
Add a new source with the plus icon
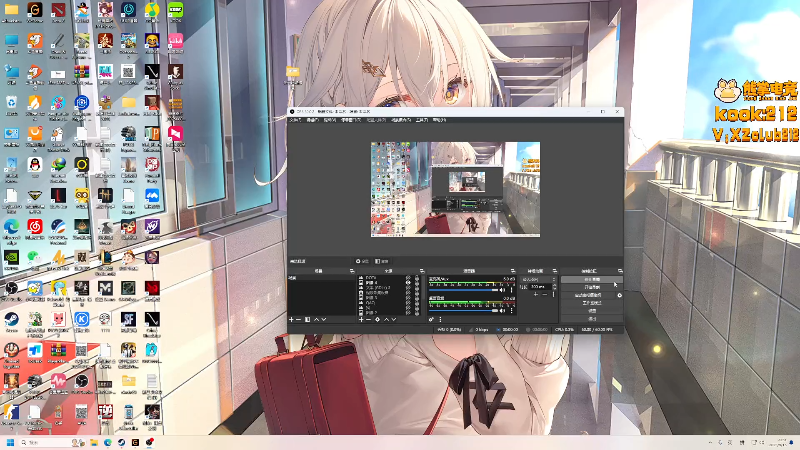(x=361, y=319)
